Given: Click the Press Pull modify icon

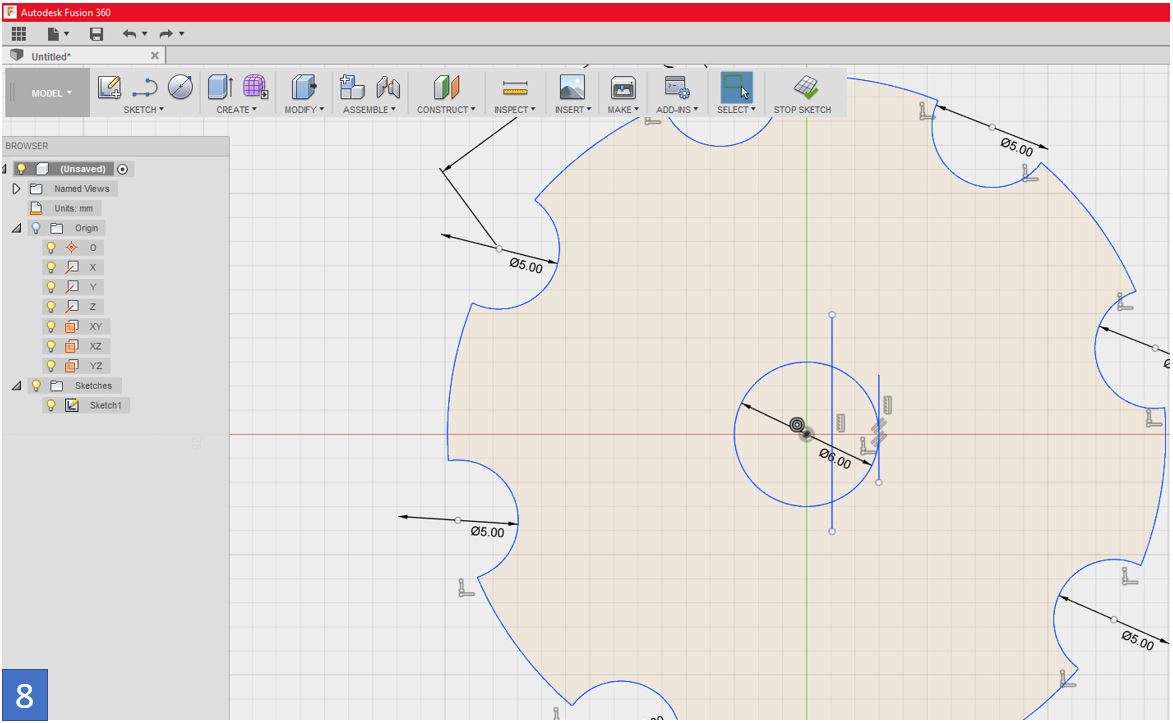Looking at the screenshot, I should pyautogui.click(x=304, y=88).
